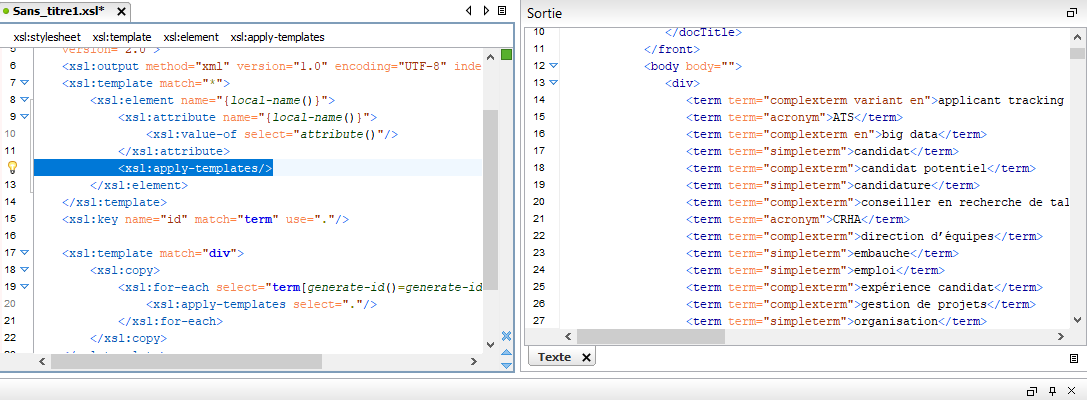Click xsl:element breadcrumb
This screenshot has width=1087, height=400.
coord(191,37)
